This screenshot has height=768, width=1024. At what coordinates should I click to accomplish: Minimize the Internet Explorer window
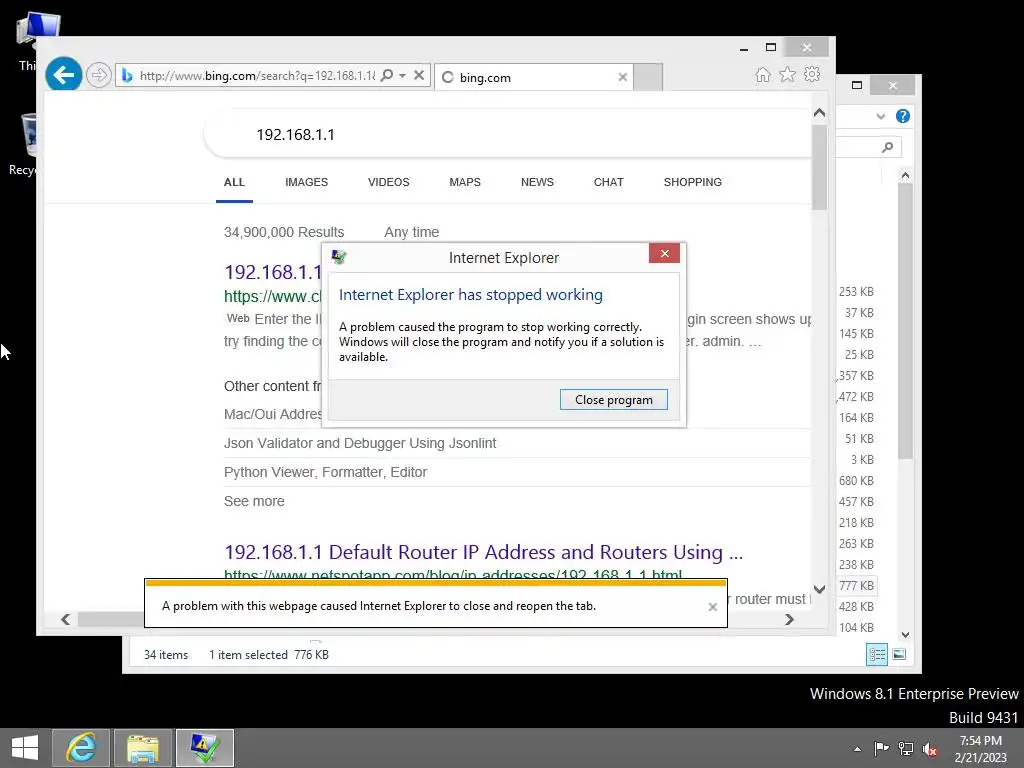744,48
